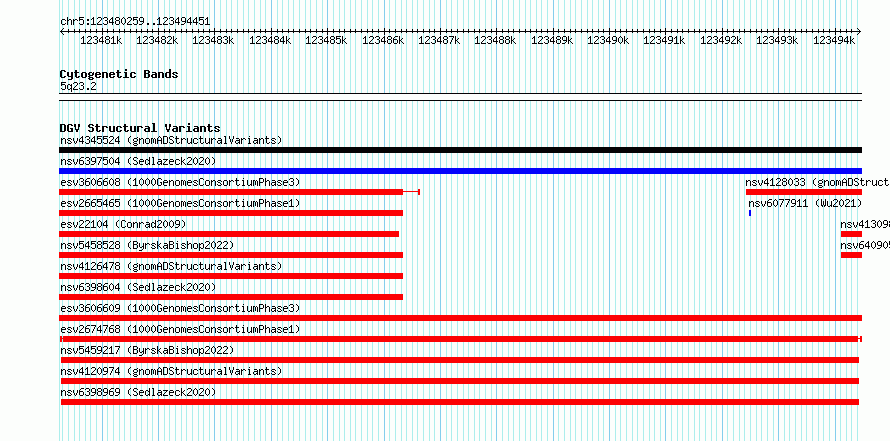The width and height of the screenshot is (890, 441).
Task: Select the long blue nsv6397504 bar
Action: pyautogui.click(x=460, y=171)
